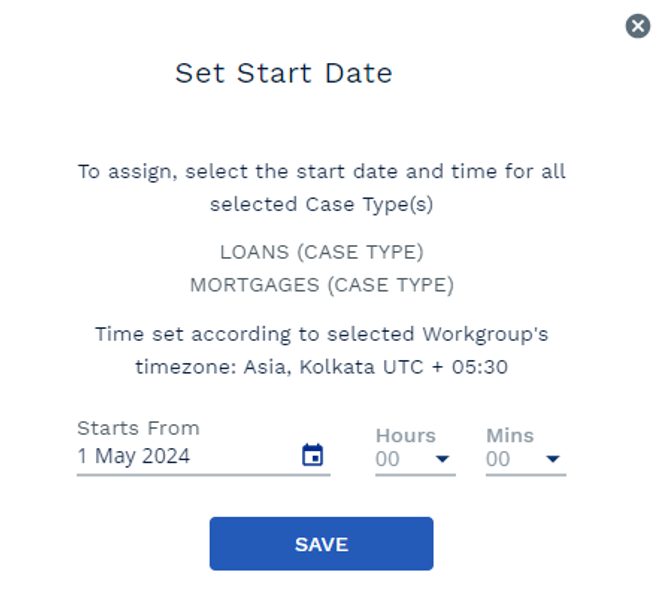Click the 'Time set according to selected Workgroup's' line

pos(322,334)
